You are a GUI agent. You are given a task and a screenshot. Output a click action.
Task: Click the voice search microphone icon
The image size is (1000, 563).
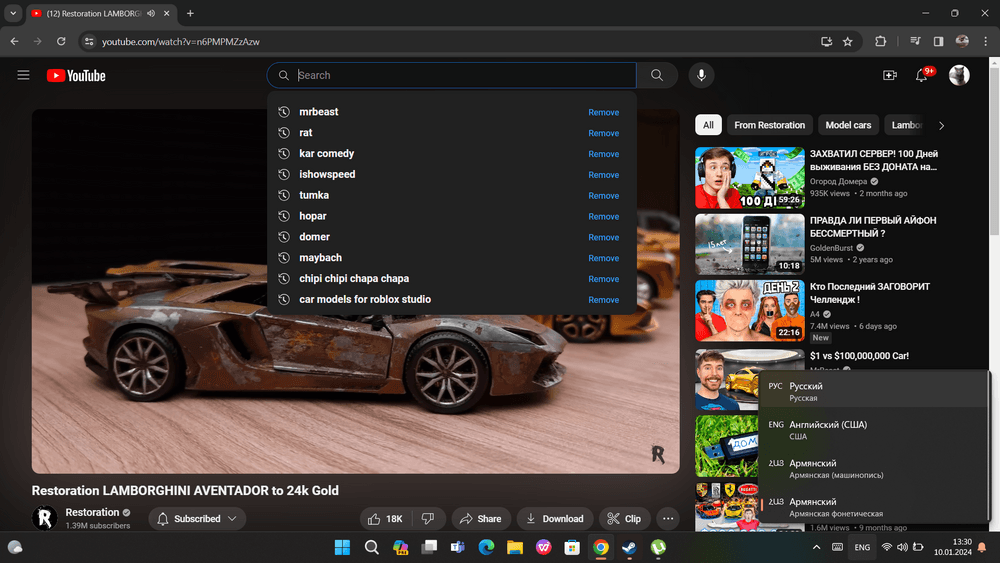[701, 75]
